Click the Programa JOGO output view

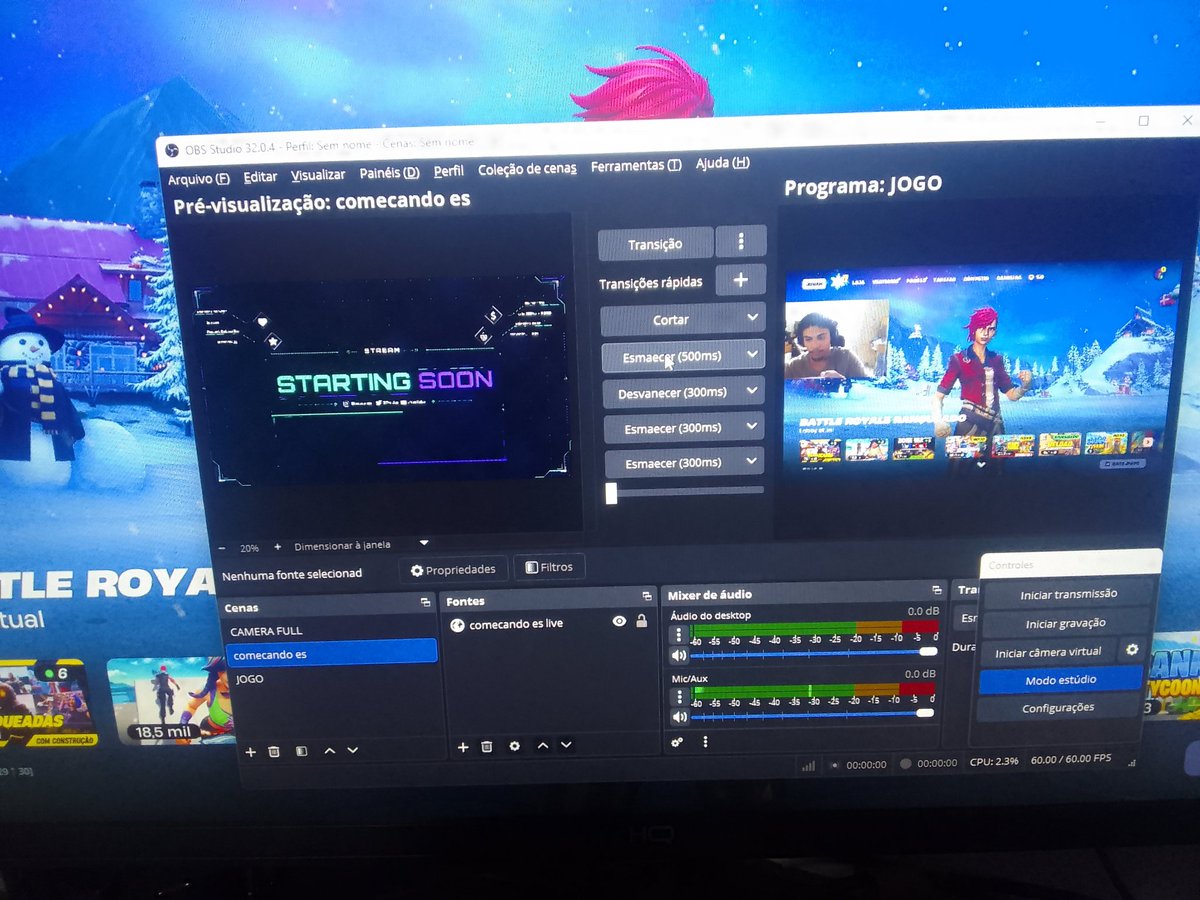pyautogui.click(x=977, y=369)
